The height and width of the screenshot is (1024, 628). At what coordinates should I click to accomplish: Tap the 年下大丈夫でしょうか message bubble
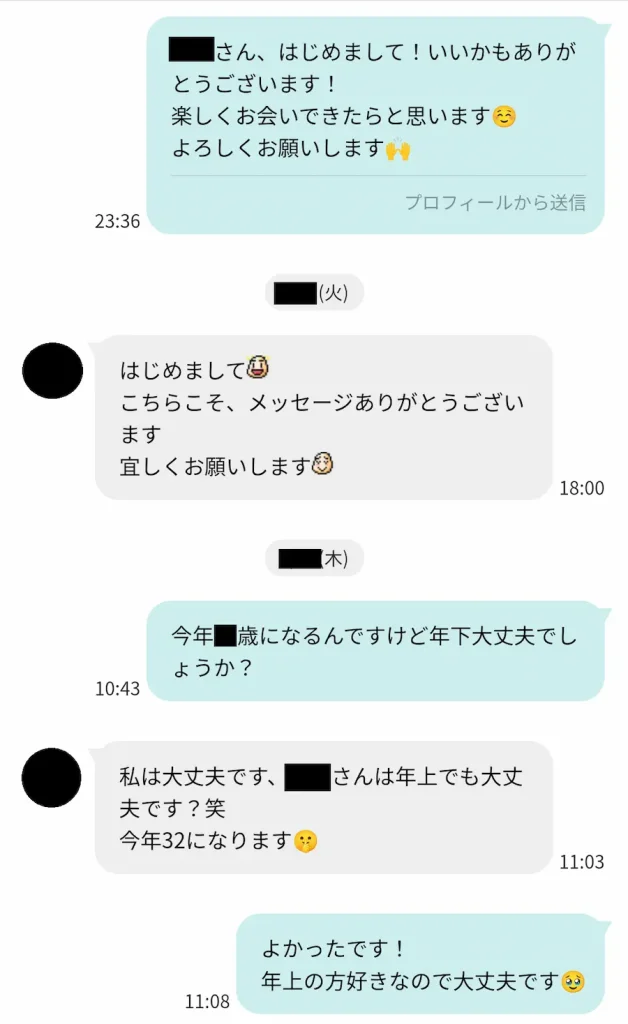[x=376, y=651]
